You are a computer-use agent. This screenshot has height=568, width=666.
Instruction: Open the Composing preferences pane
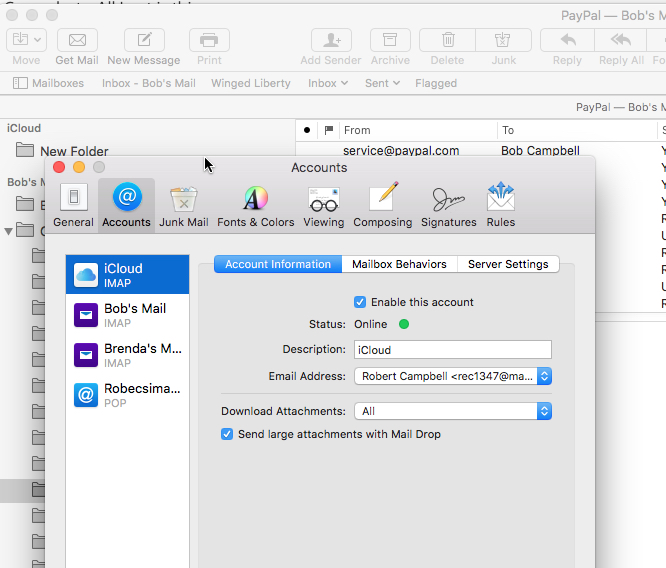[x=382, y=206]
